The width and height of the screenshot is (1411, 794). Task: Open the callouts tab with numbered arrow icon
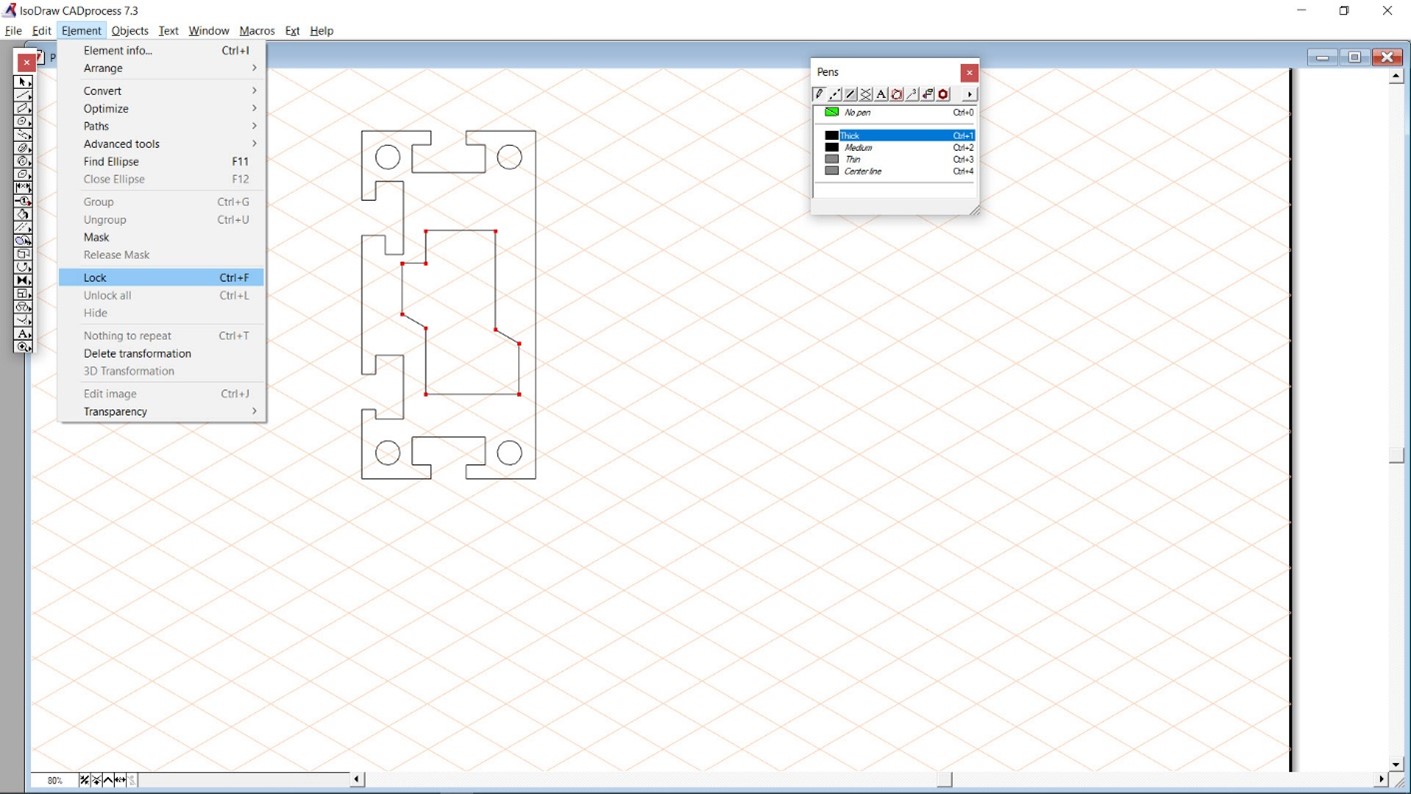click(912, 94)
